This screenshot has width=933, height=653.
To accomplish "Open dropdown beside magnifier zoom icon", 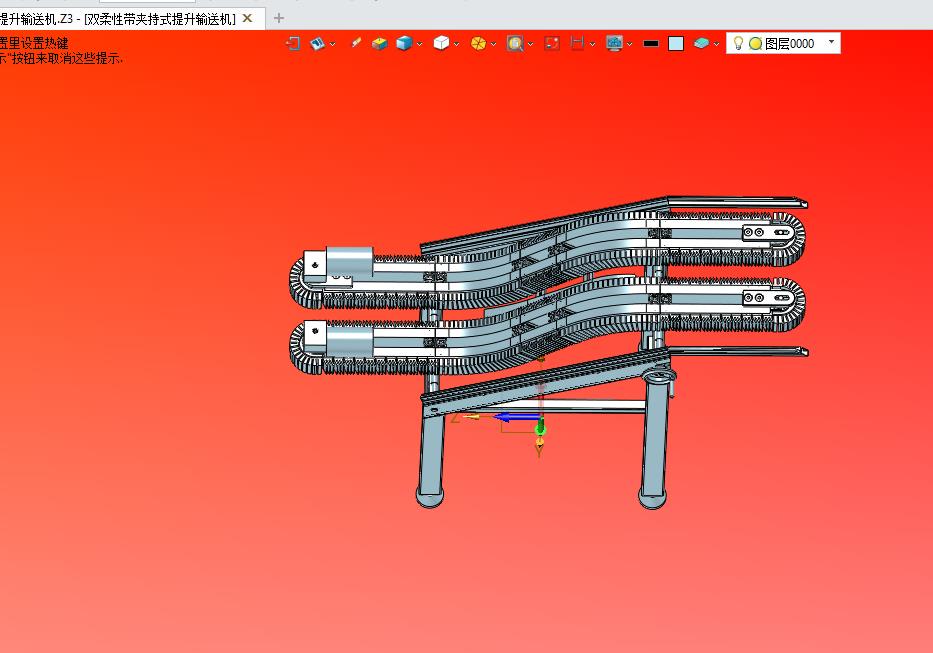I will coord(530,44).
